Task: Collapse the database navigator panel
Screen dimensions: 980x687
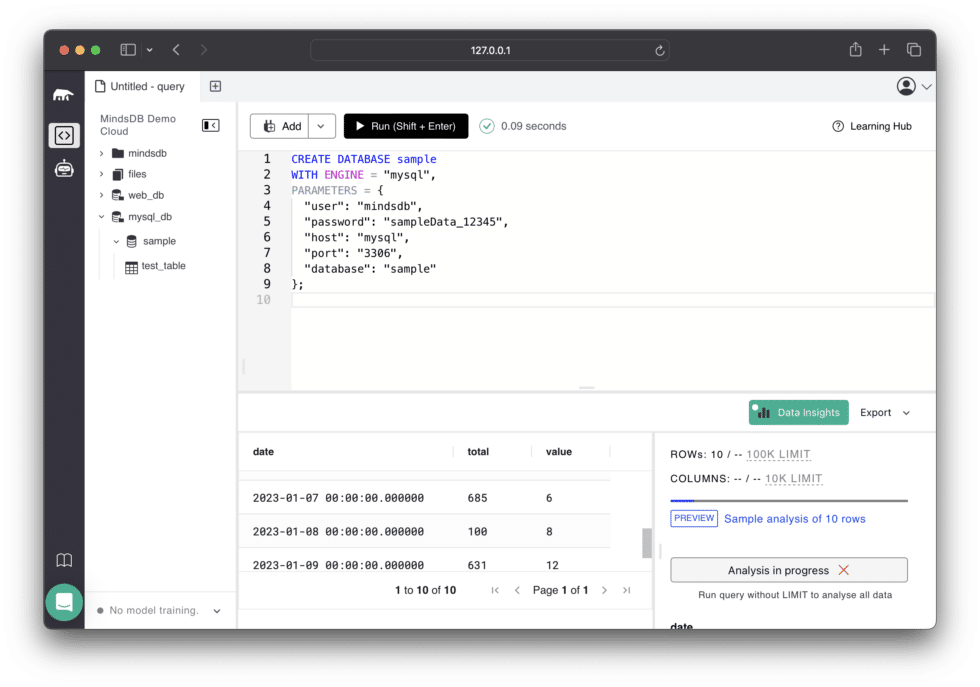Action: (x=210, y=125)
